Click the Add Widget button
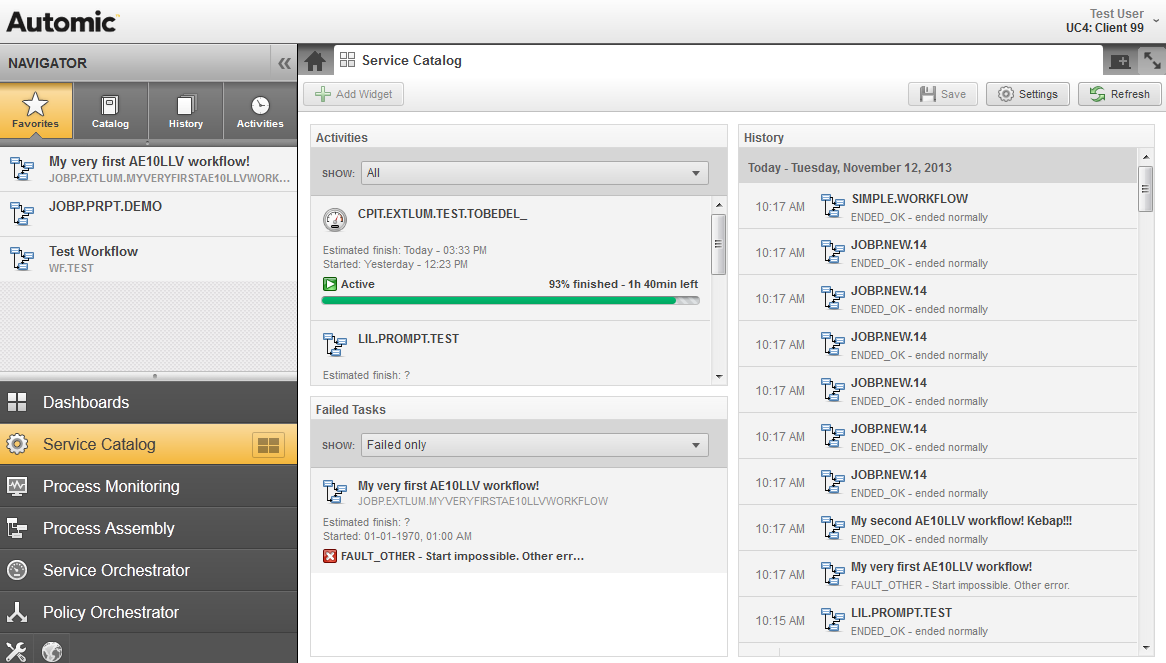The width and height of the screenshot is (1166, 663). point(353,94)
